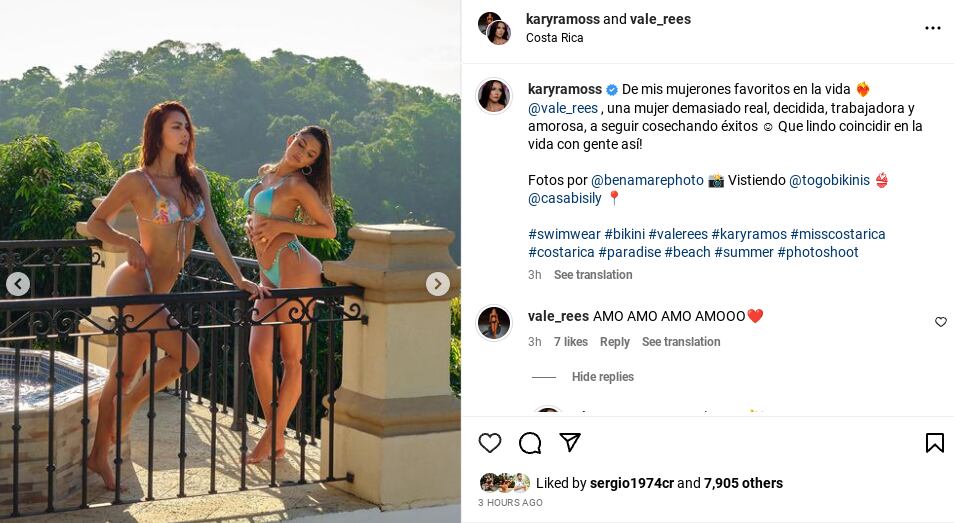This screenshot has height=523, width=954.
Task: See translation of the post caption
Action: pos(593,275)
